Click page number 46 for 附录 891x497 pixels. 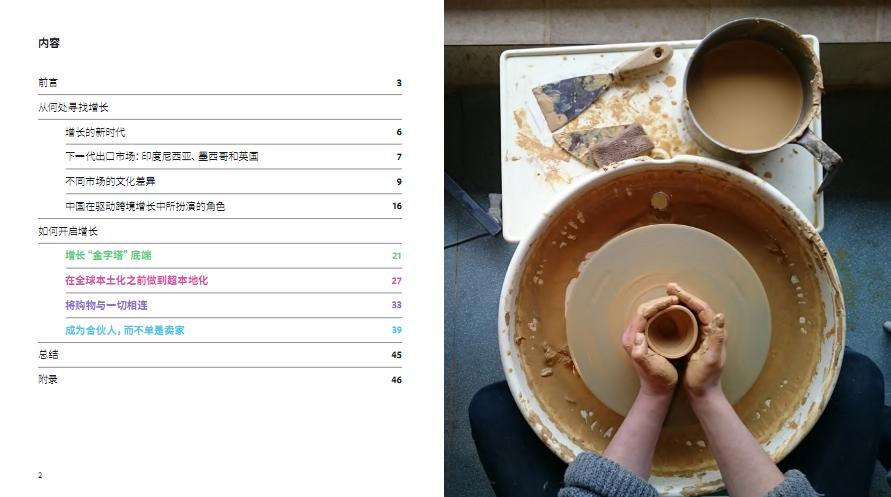point(397,380)
